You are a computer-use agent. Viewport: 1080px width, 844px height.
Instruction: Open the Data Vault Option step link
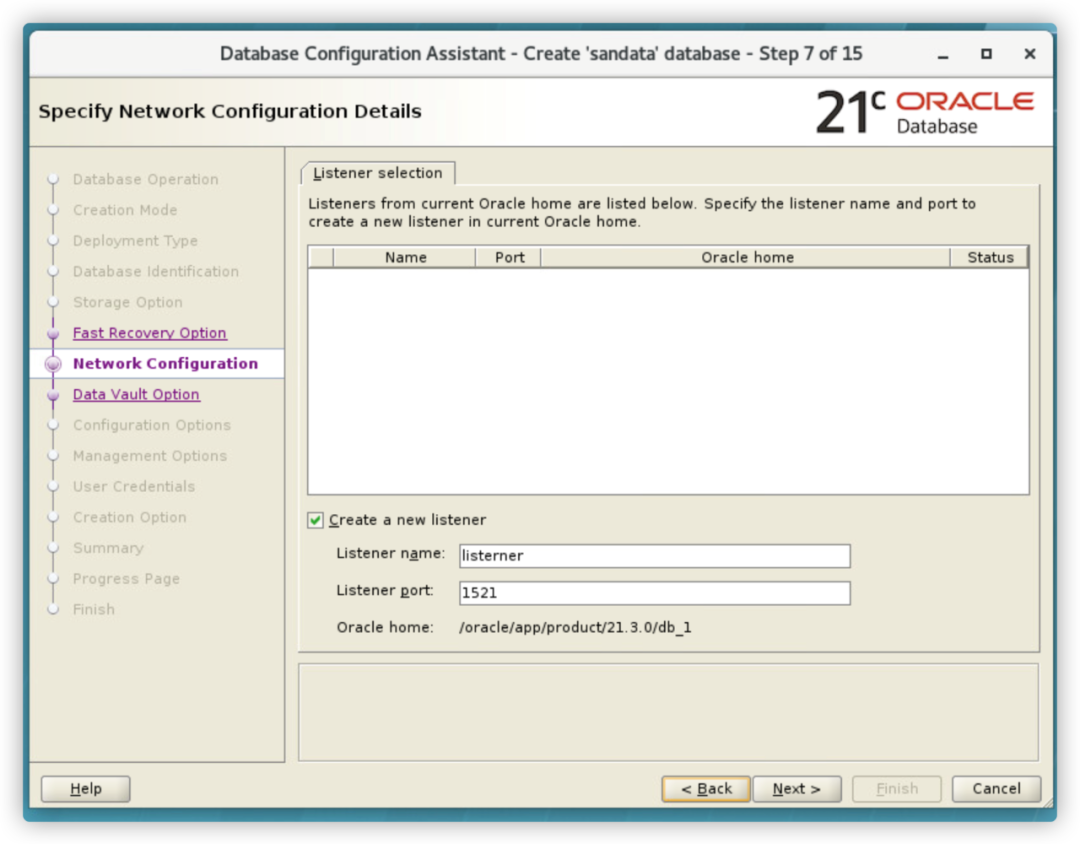point(136,394)
